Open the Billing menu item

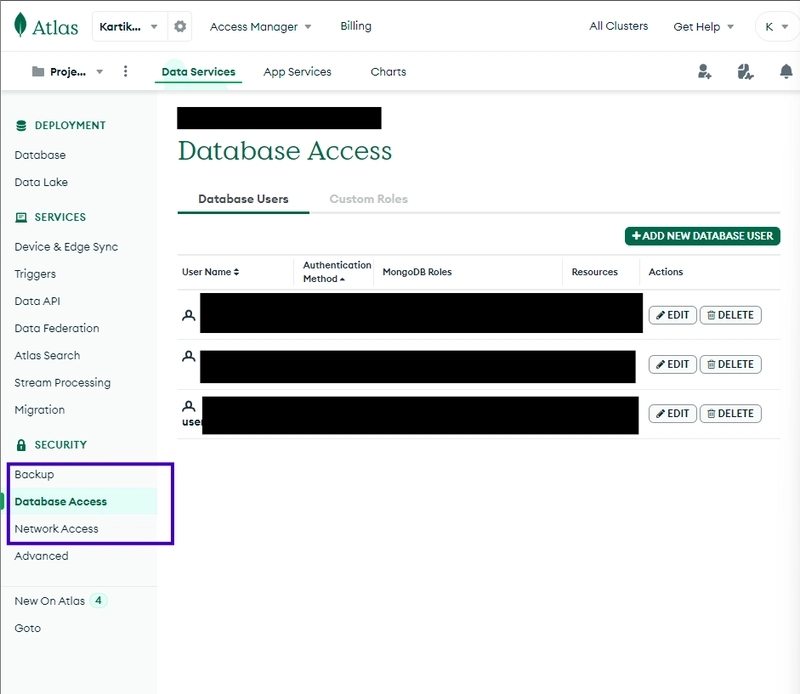356,26
